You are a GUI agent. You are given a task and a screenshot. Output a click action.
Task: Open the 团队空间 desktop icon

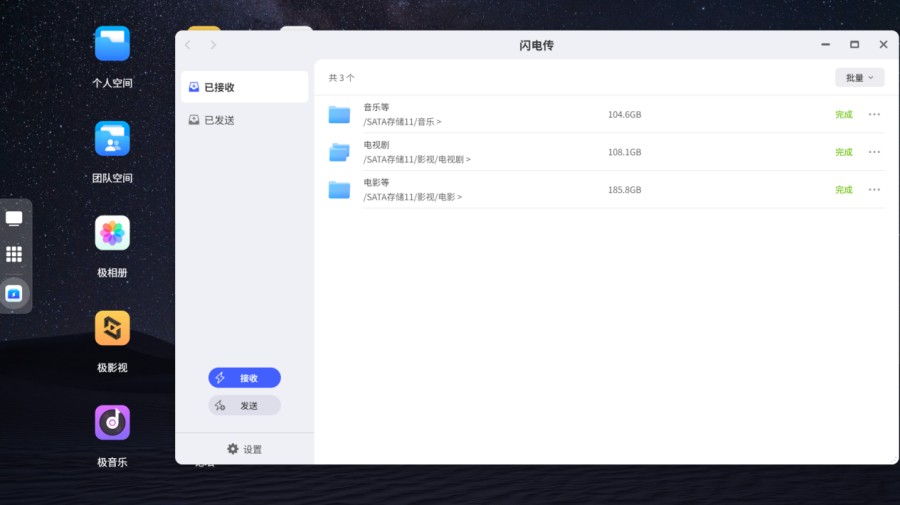[x=112, y=139]
